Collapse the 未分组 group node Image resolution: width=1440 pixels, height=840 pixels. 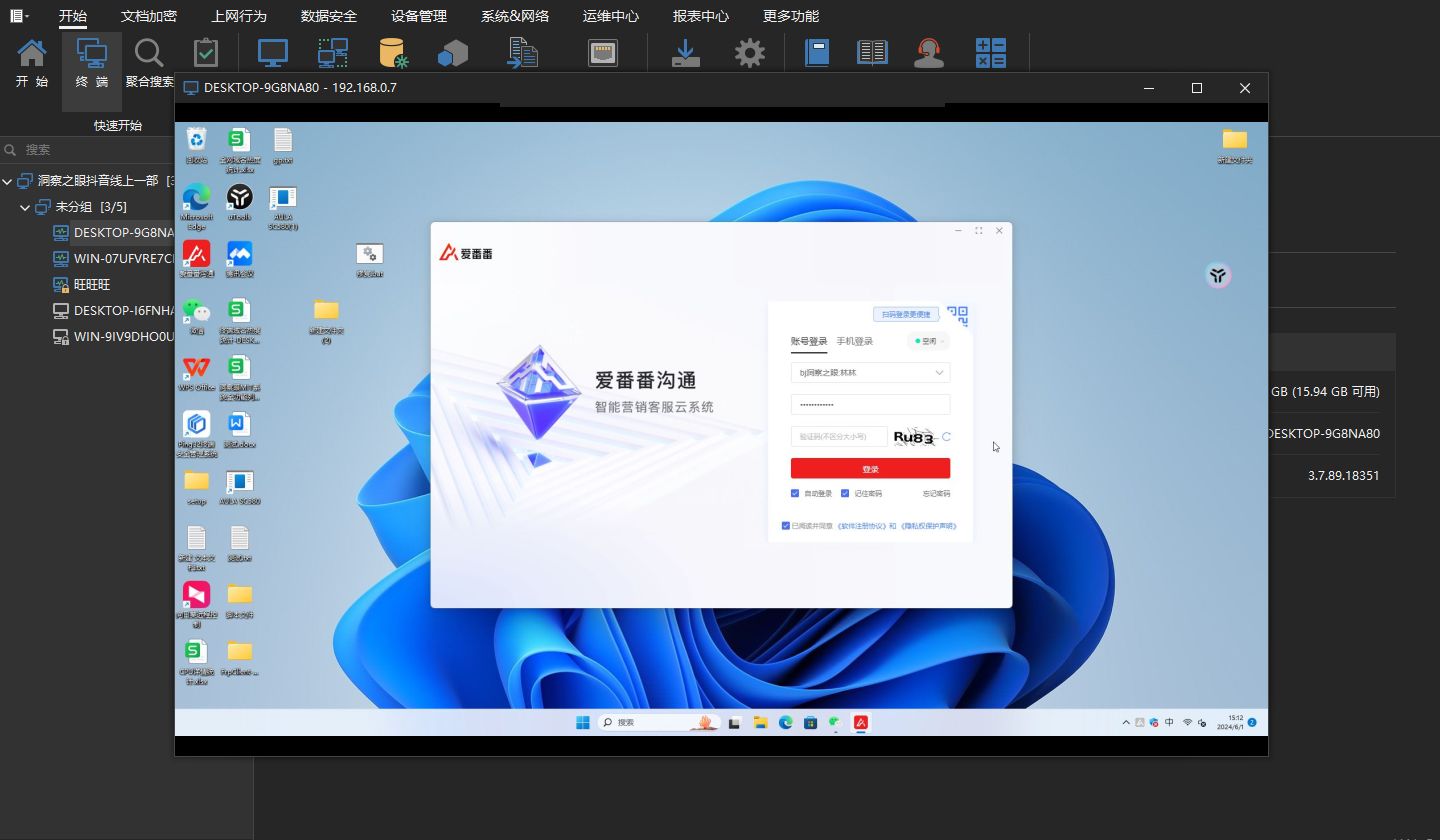point(25,207)
